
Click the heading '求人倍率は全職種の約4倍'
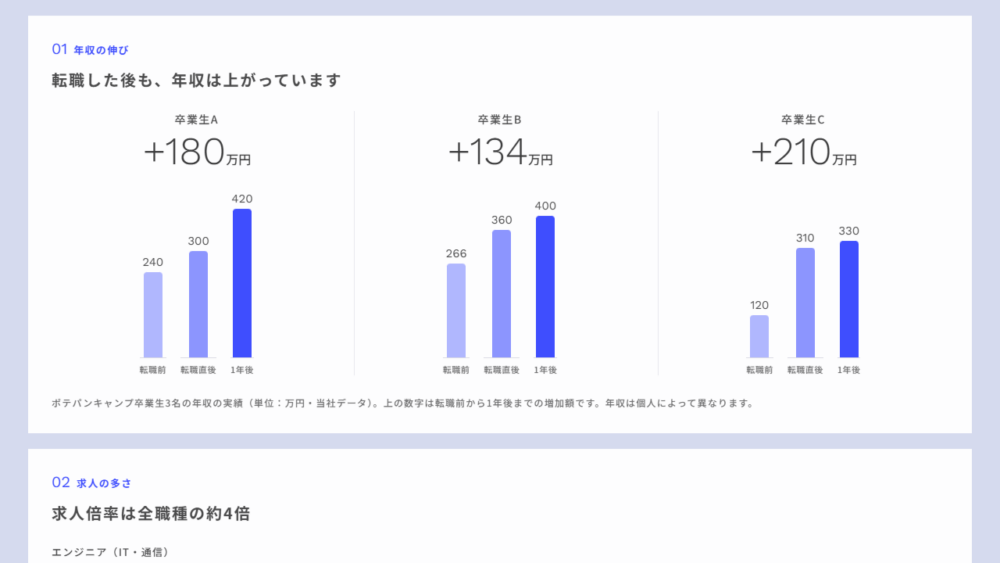(x=151, y=514)
